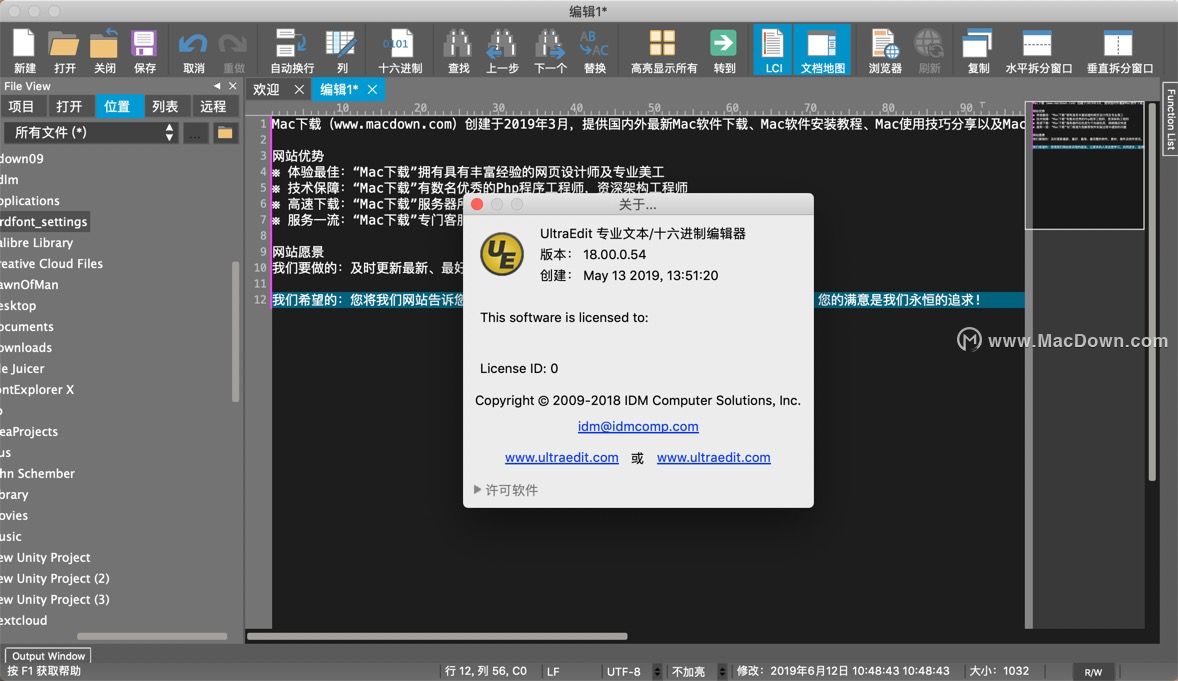Click the folder browse icon in File View
Screen dimensions: 1178x681
tap(225, 133)
